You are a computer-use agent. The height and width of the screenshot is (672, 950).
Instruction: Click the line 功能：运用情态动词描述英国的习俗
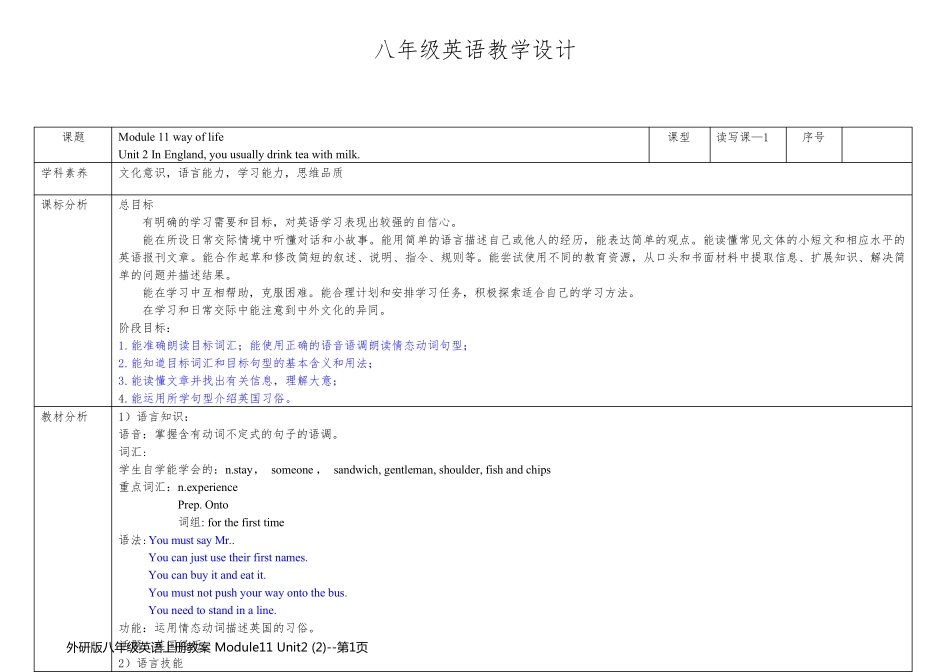pyautogui.click(x=217, y=628)
